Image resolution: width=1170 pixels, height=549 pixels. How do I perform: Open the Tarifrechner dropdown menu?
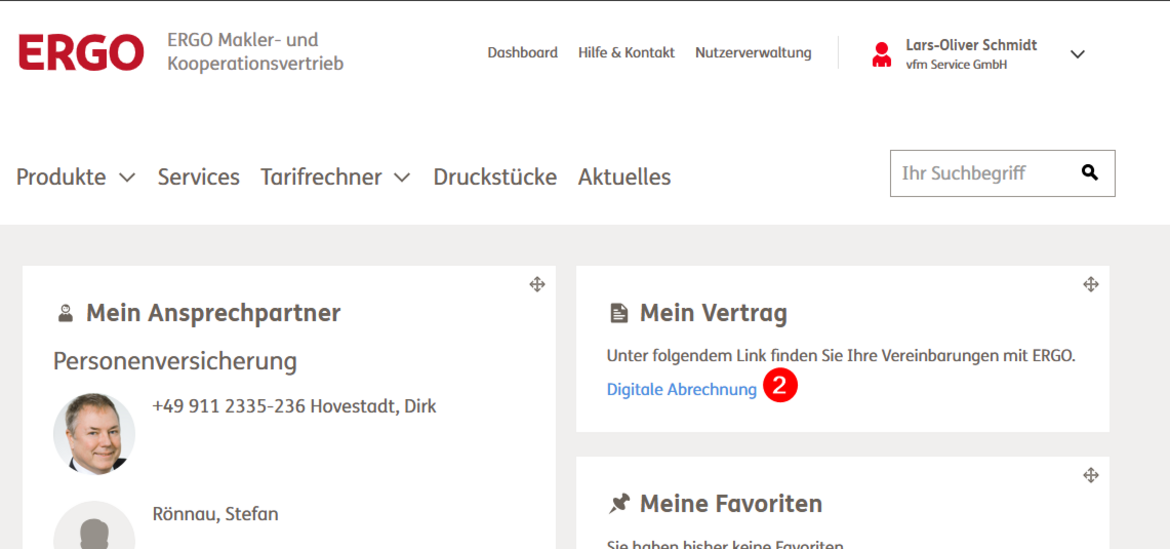tap(336, 178)
